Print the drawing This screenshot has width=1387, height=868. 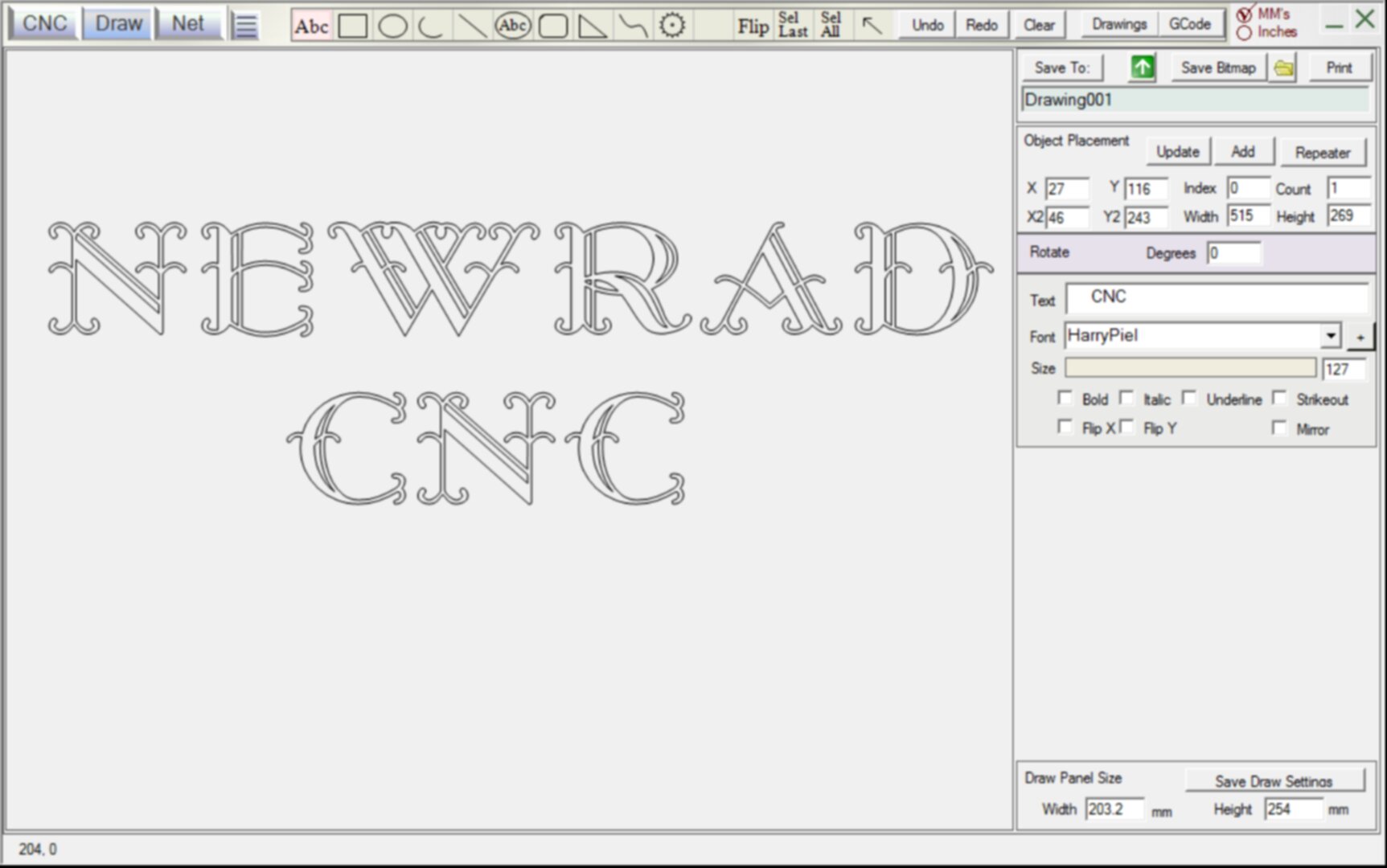pos(1339,68)
